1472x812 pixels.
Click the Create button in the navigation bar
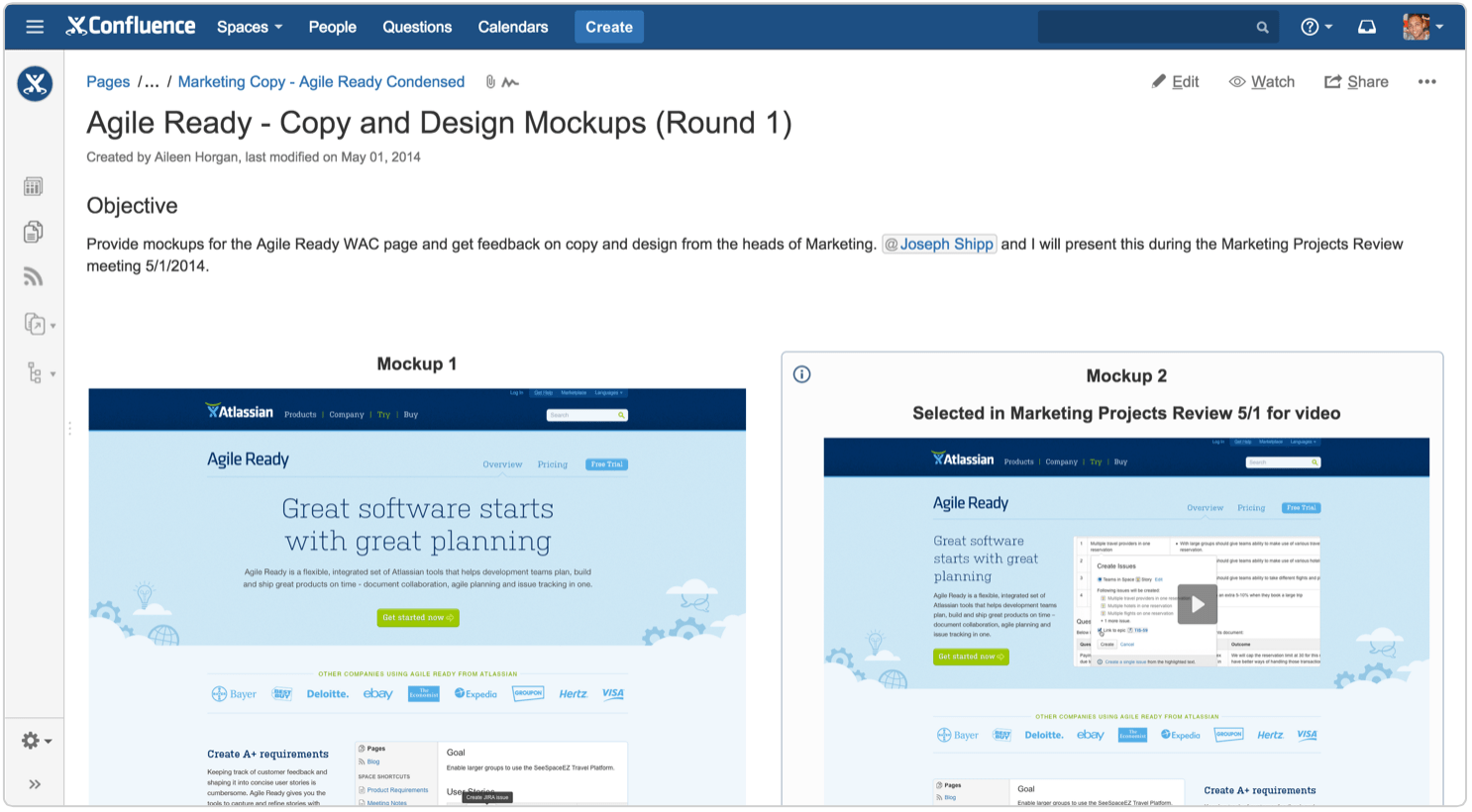click(608, 27)
